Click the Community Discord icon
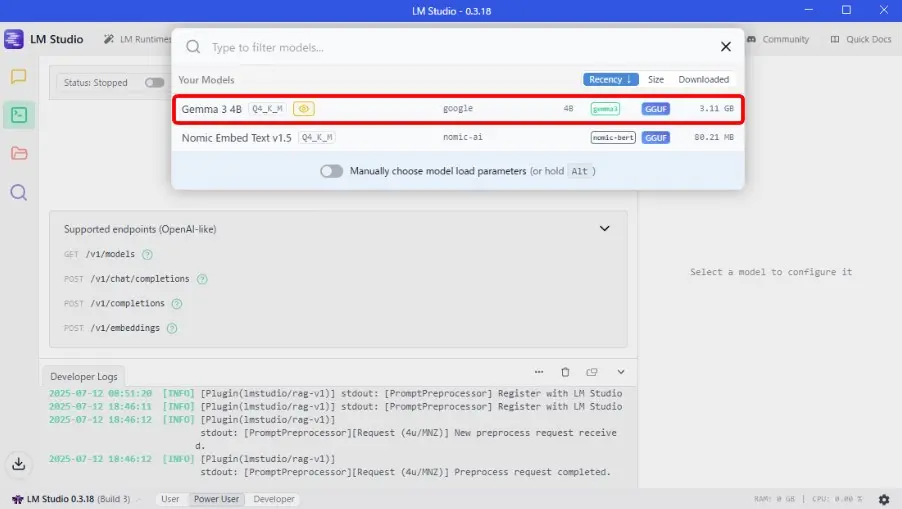Viewport: 902px width, 509px height. tap(751, 39)
